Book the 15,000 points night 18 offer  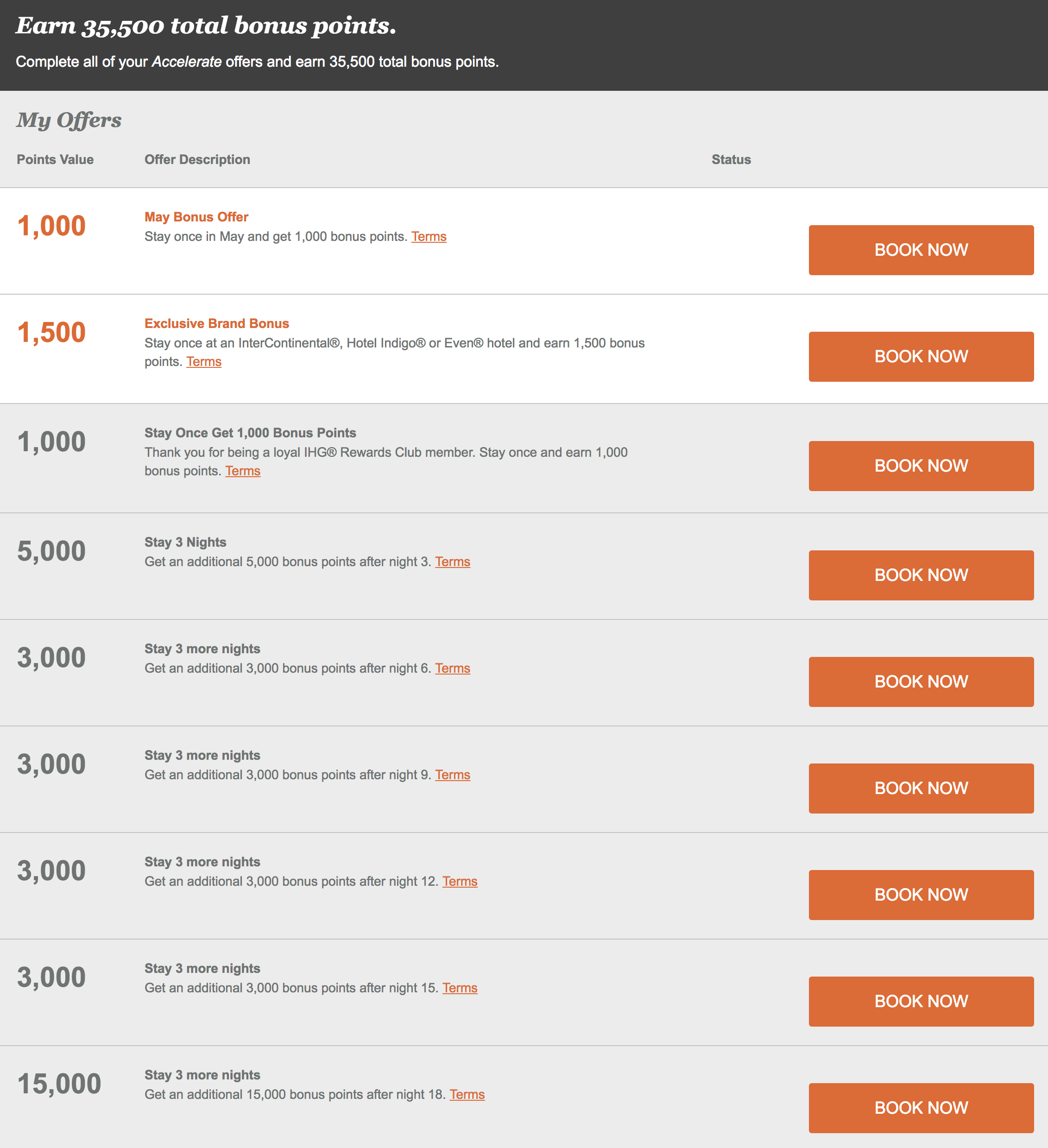coord(921,1108)
